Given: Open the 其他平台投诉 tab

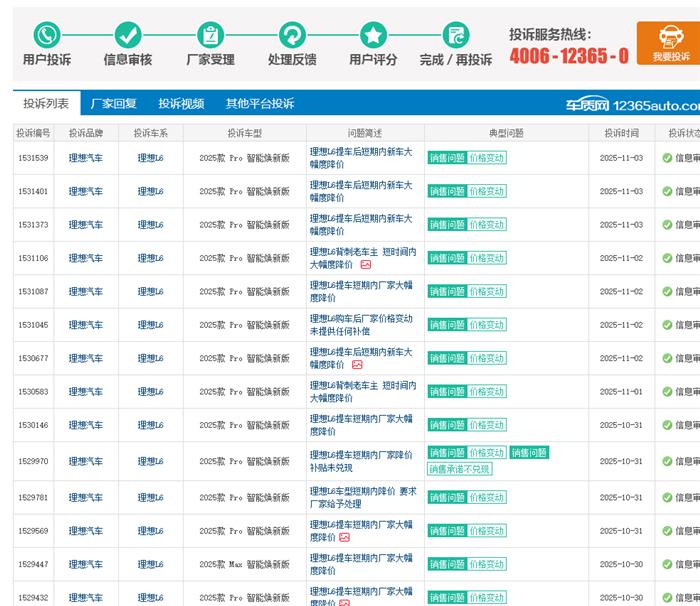Looking at the screenshot, I should tap(260, 103).
